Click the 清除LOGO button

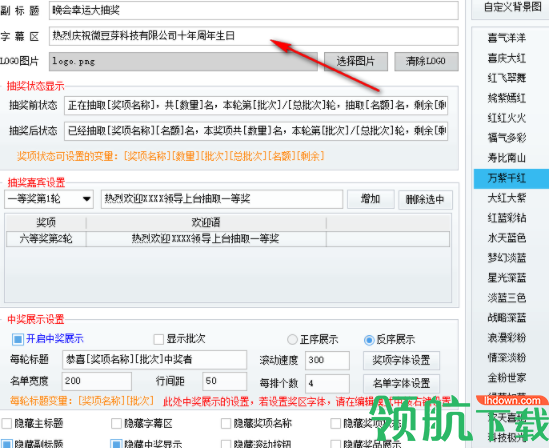click(426, 62)
